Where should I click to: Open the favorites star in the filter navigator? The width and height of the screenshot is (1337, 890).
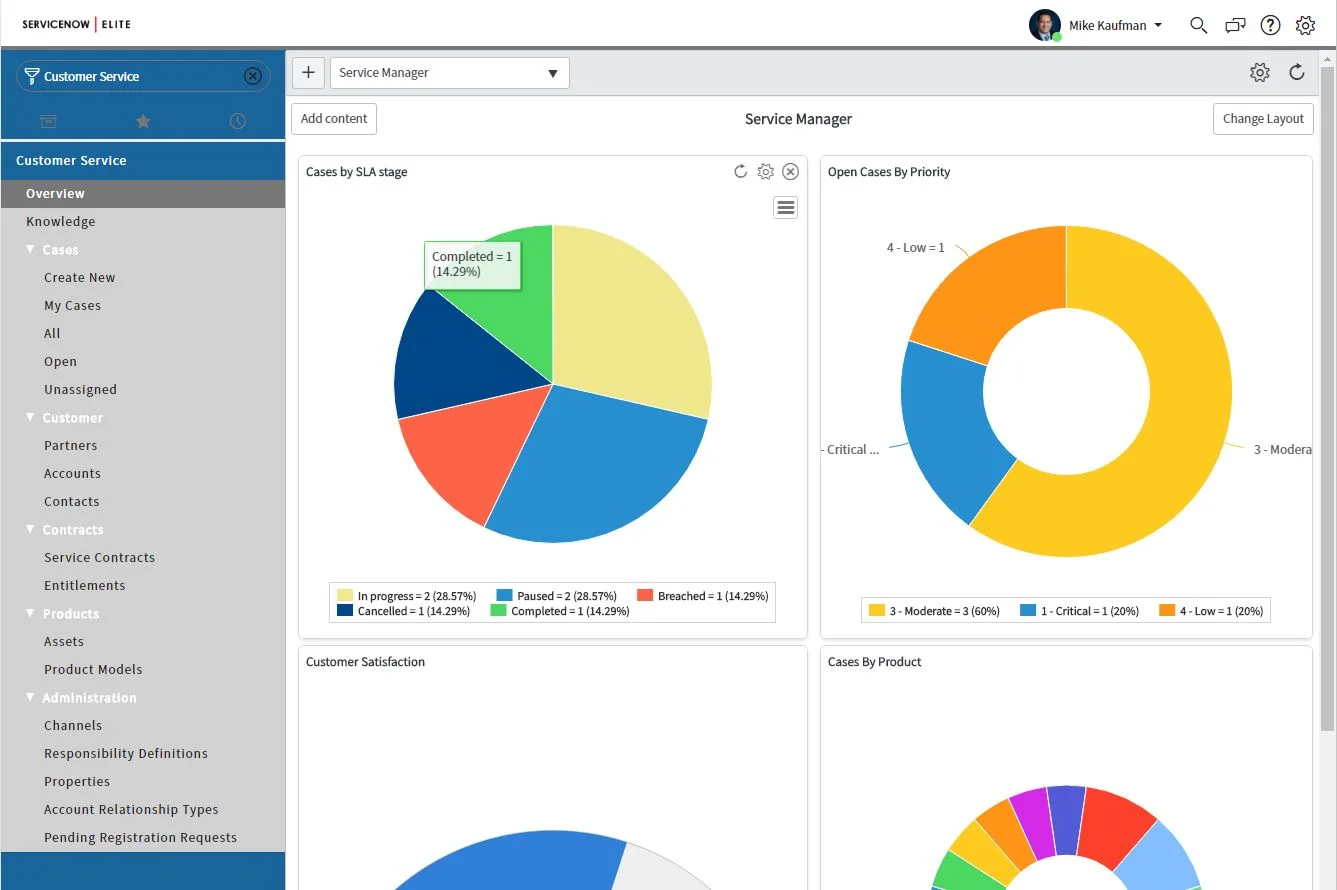143,120
